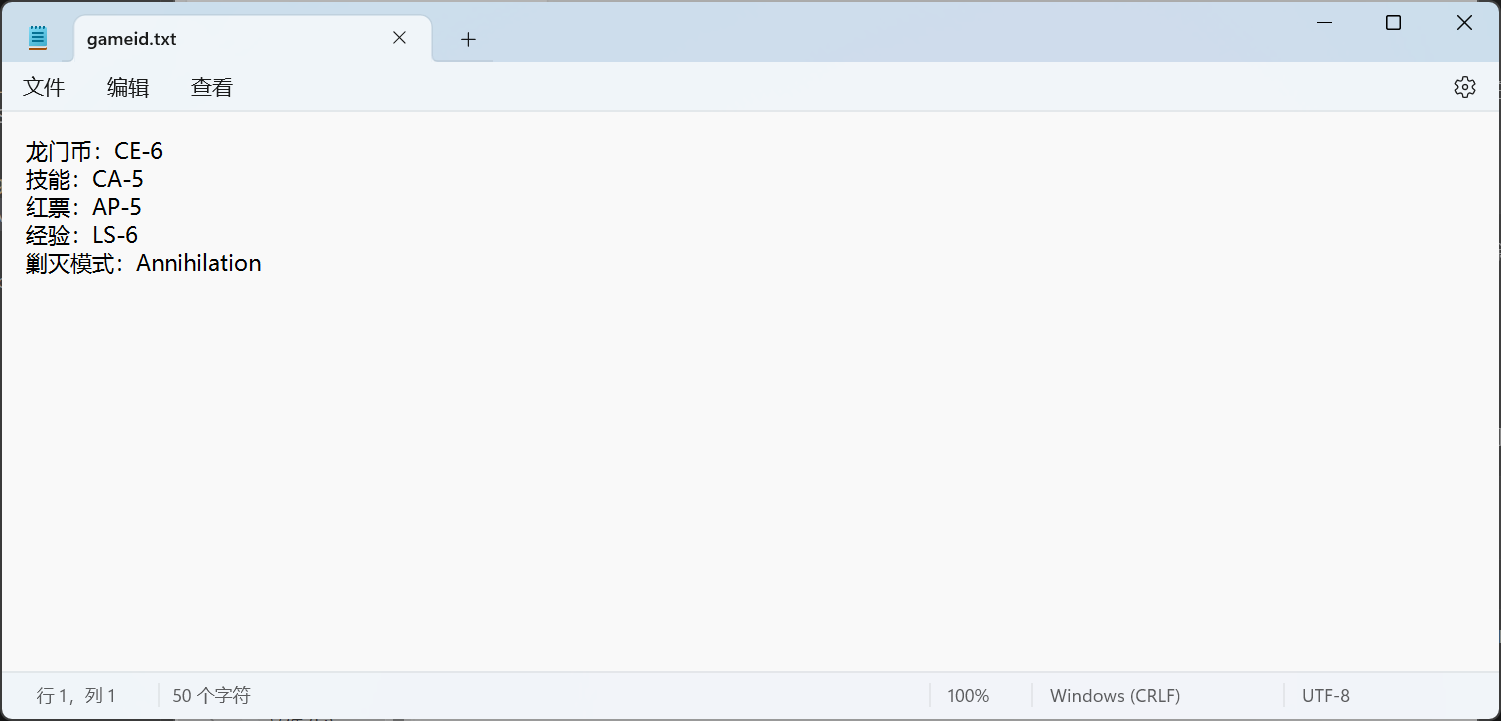Screen dimensions: 1501x721
Task: Open the 编辑 menu
Action: coord(128,88)
